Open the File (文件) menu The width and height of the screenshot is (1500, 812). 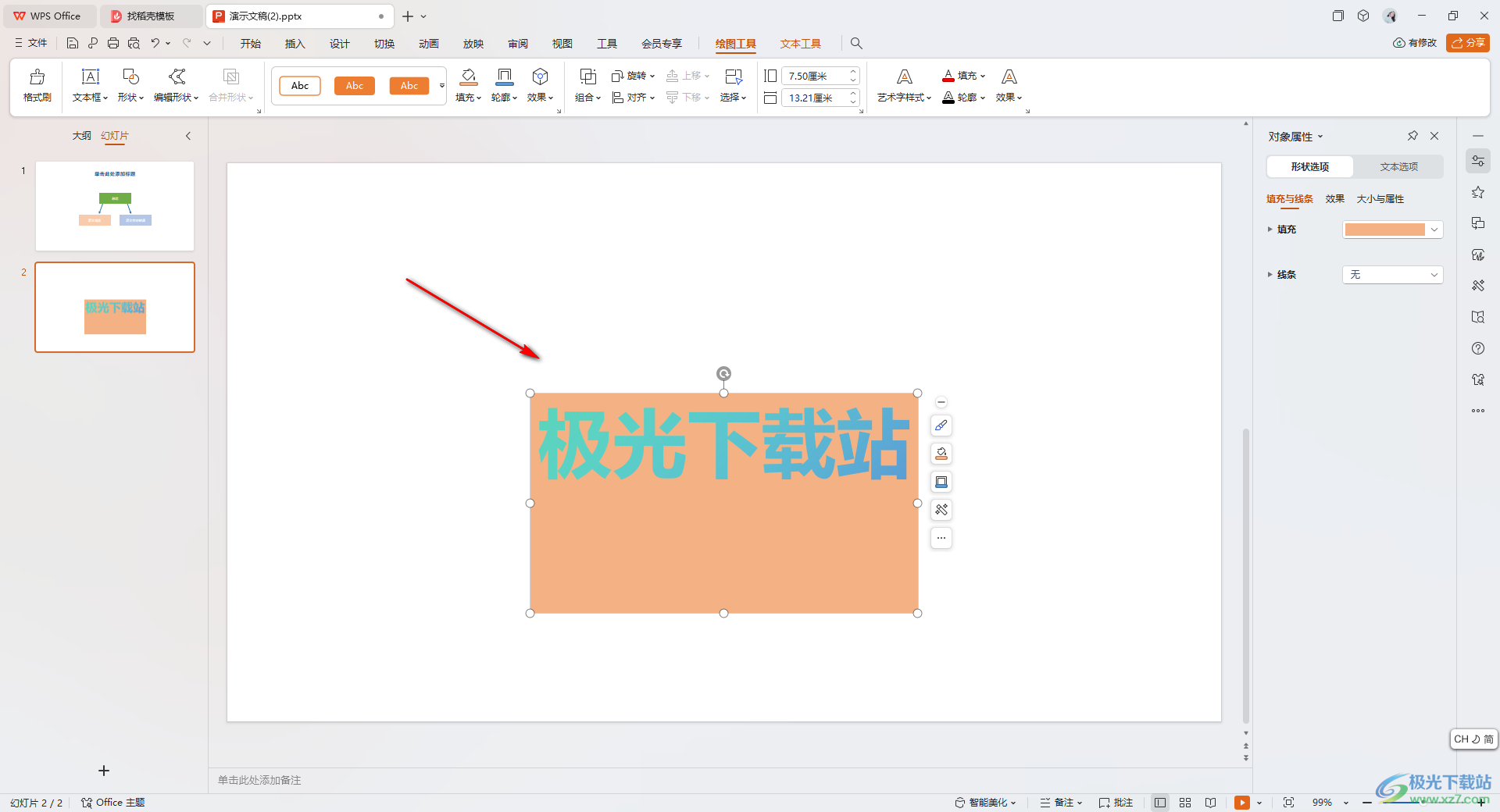(31, 43)
